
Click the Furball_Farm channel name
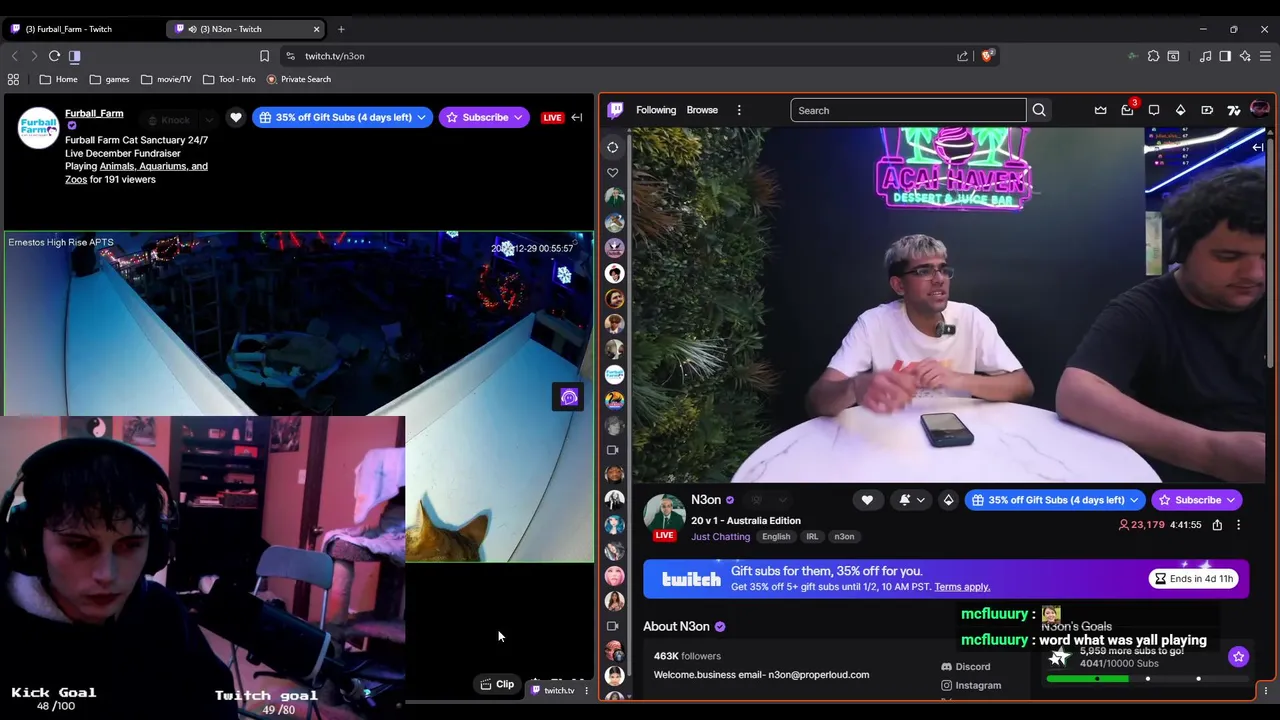(x=94, y=113)
